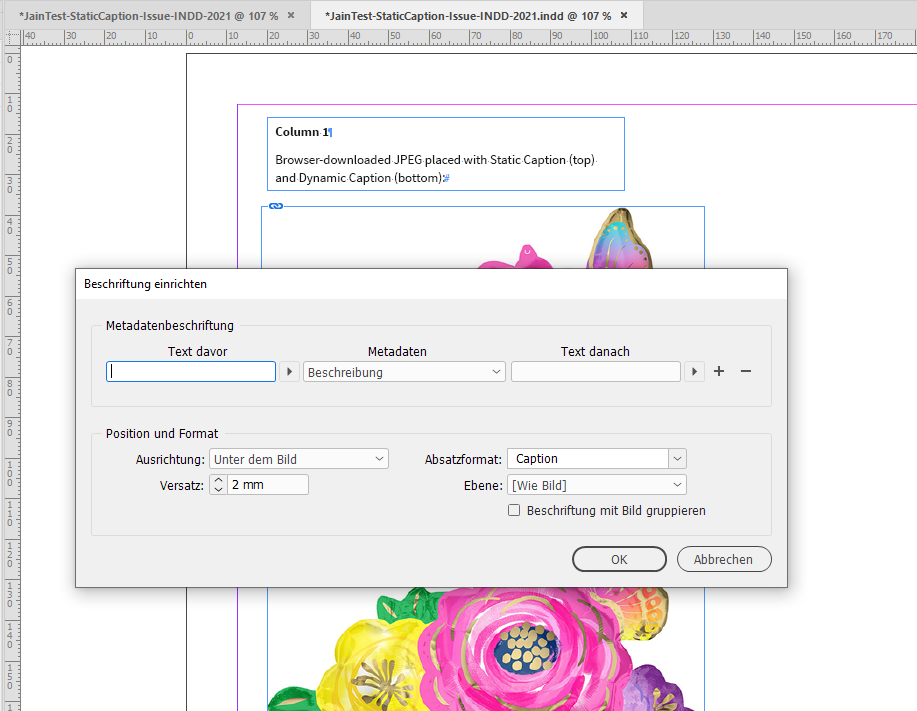This screenshot has width=917, height=711.
Task: Open the Absatzformat dropdown showing Caption
Action: (596, 458)
